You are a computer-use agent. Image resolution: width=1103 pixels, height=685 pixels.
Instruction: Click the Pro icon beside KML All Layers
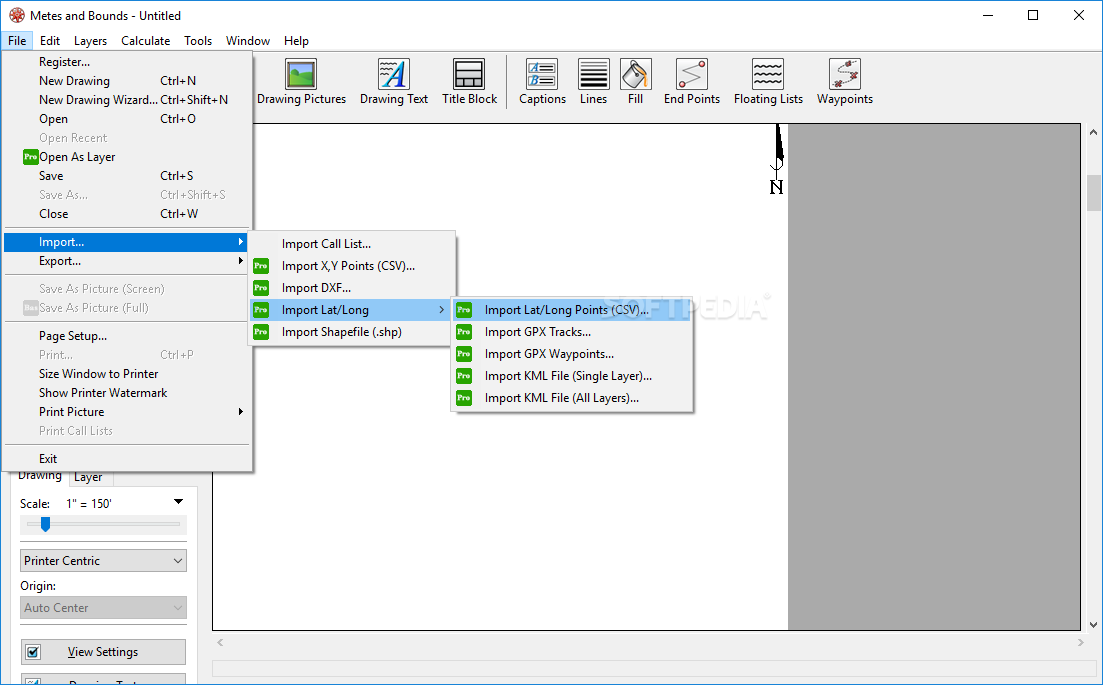[x=464, y=398]
